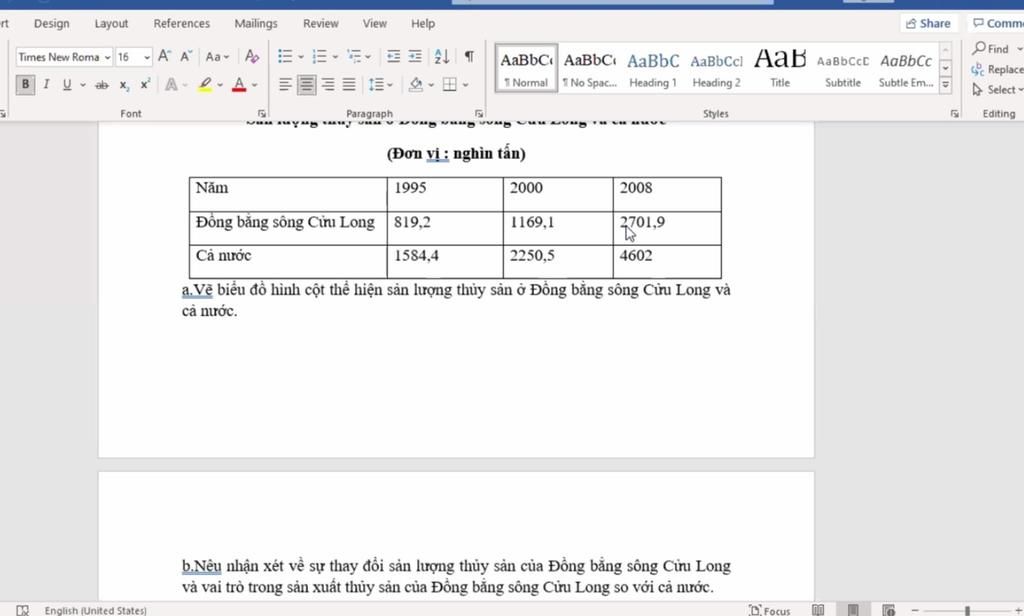Viewport: 1024px width, 616px height.
Task: Decrease font size with Shrink Font icon
Action: 186,56
